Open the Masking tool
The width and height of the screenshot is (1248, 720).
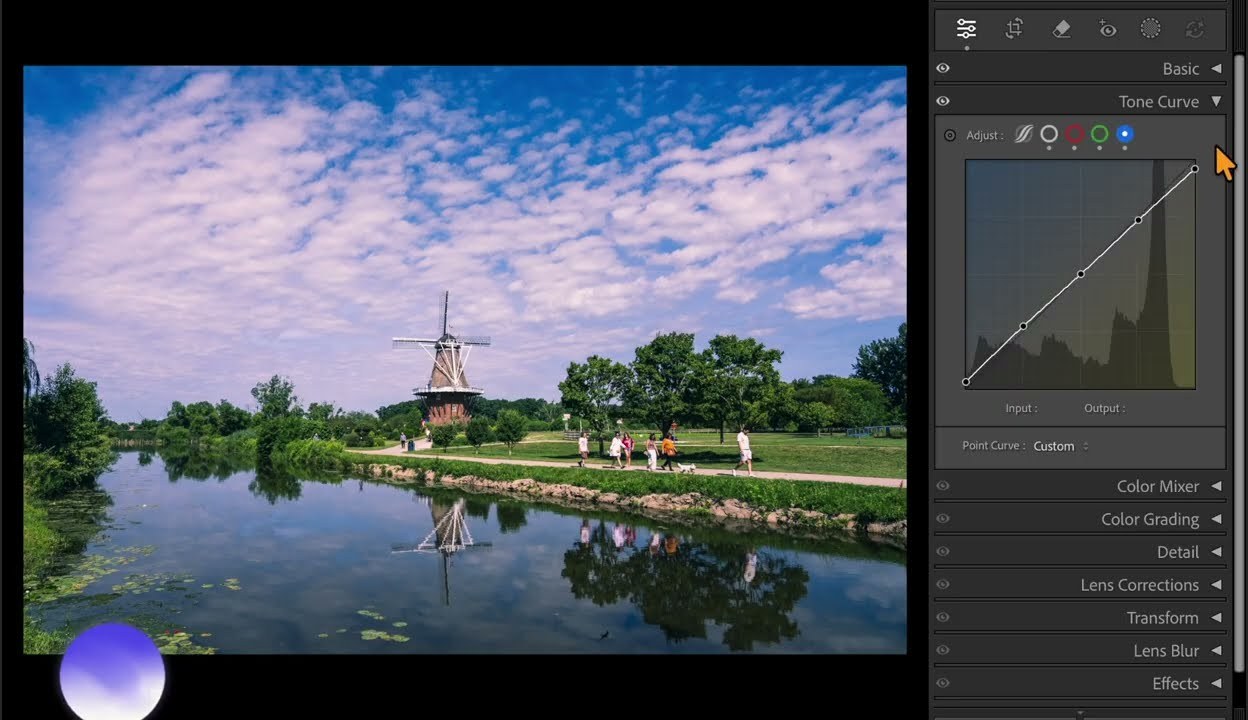[1151, 29]
